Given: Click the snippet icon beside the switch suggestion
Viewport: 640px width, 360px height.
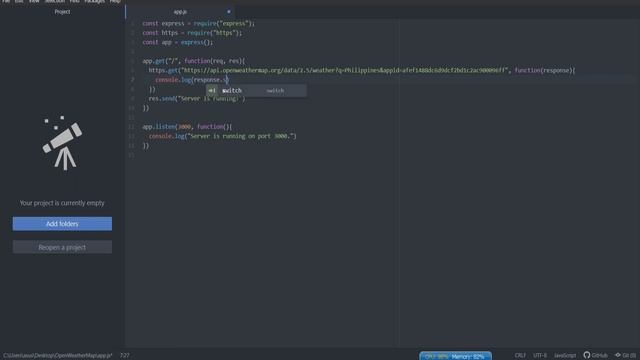Looking at the screenshot, I should point(212,91).
